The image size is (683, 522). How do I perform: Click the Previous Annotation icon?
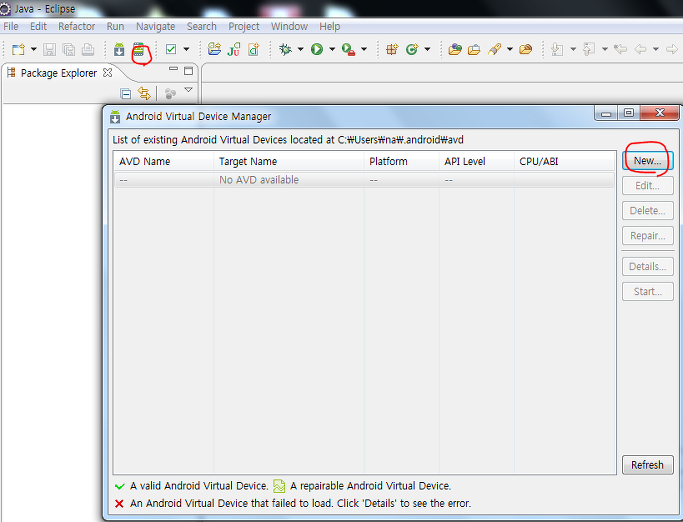(589, 49)
